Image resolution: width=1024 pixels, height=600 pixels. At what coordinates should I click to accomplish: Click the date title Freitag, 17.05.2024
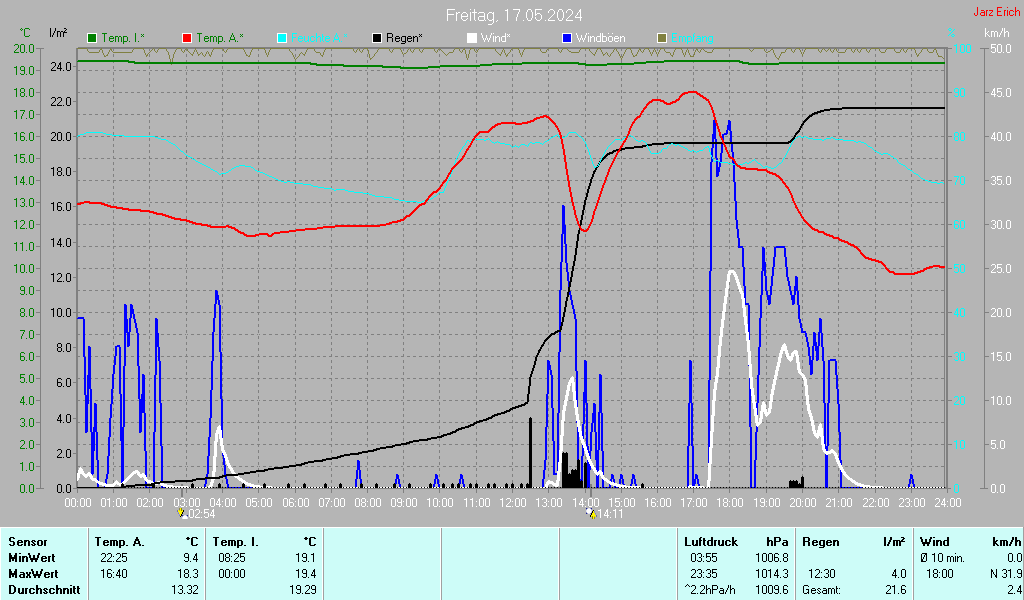[x=513, y=15]
